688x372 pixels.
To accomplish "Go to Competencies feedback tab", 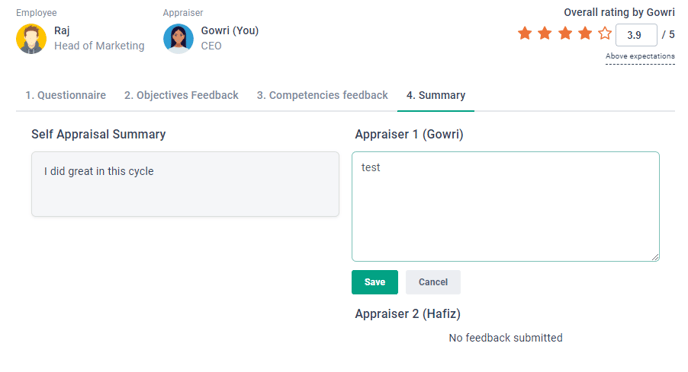I will click(322, 95).
